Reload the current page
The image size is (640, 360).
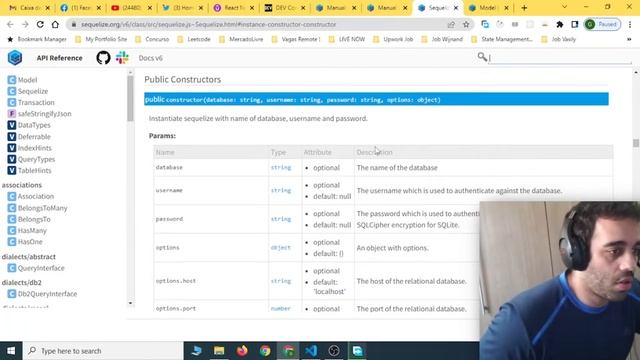[40, 24]
